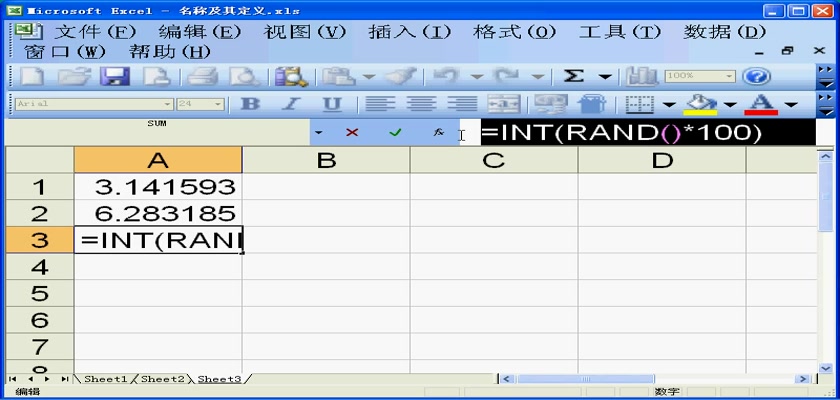Select column B header
The image size is (840, 400).
pyautogui.click(x=326, y=160)
